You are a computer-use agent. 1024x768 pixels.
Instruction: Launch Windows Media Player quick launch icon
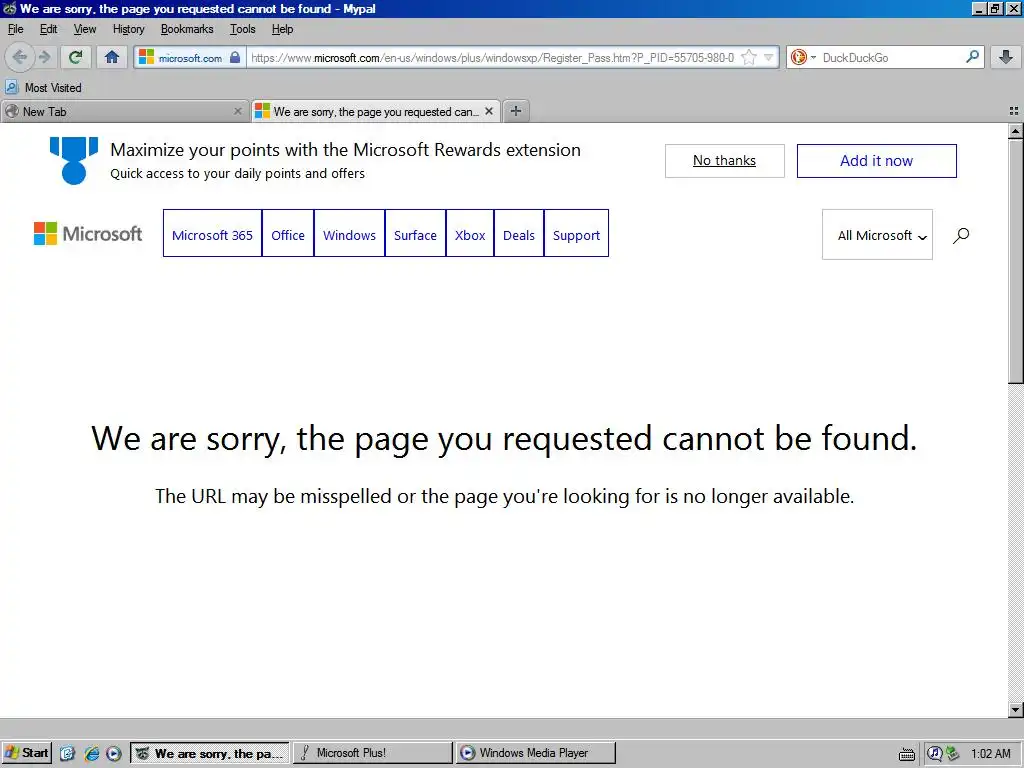114,753
